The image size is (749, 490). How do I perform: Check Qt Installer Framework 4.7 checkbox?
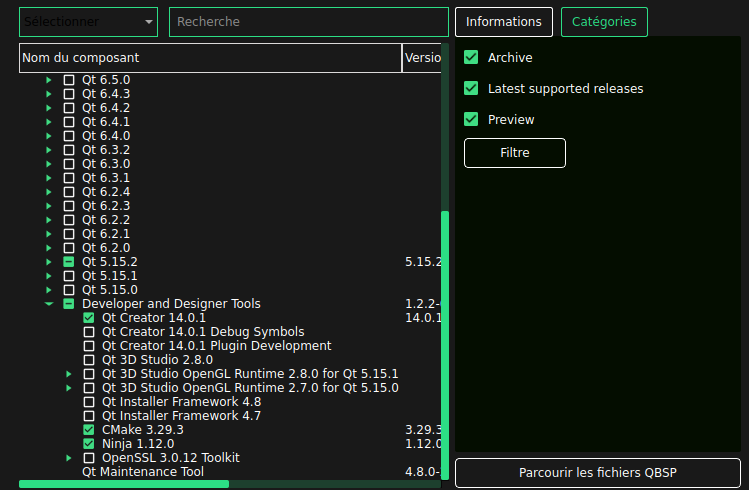pos(89,416)
